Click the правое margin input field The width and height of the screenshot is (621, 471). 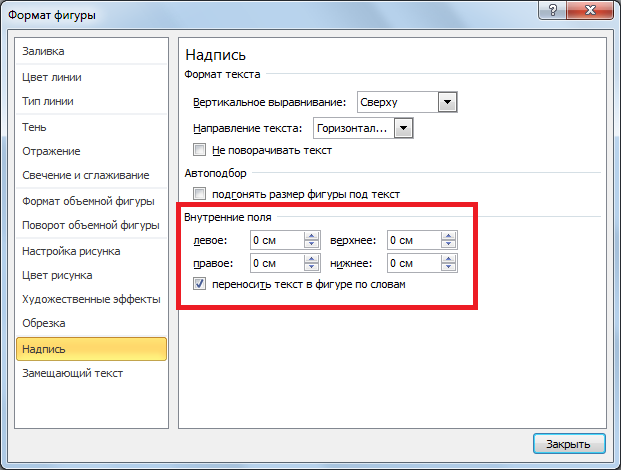[x=277, y=263]
